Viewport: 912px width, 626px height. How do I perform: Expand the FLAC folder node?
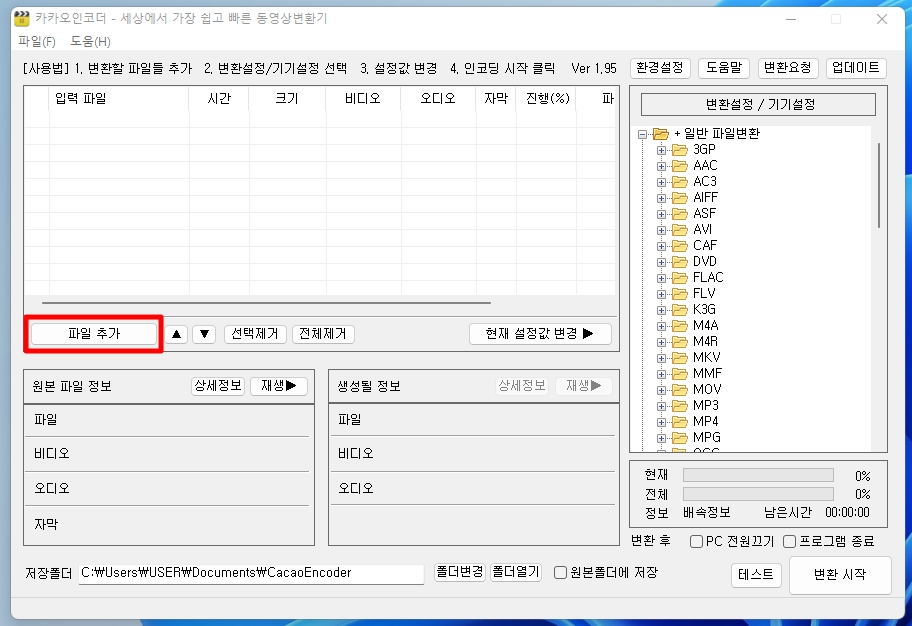coord(661,278)
